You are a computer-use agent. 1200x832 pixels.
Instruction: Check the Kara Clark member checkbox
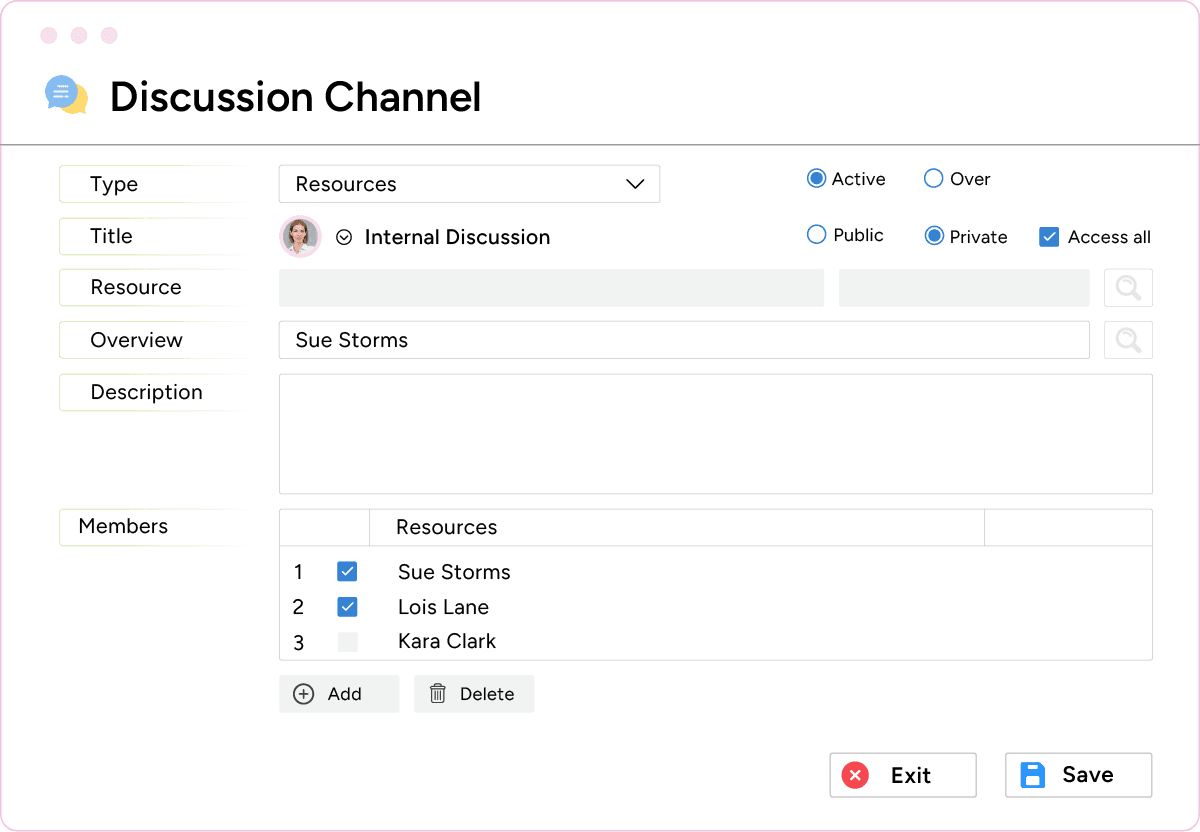pyautogui.click(x=347, y=642)
